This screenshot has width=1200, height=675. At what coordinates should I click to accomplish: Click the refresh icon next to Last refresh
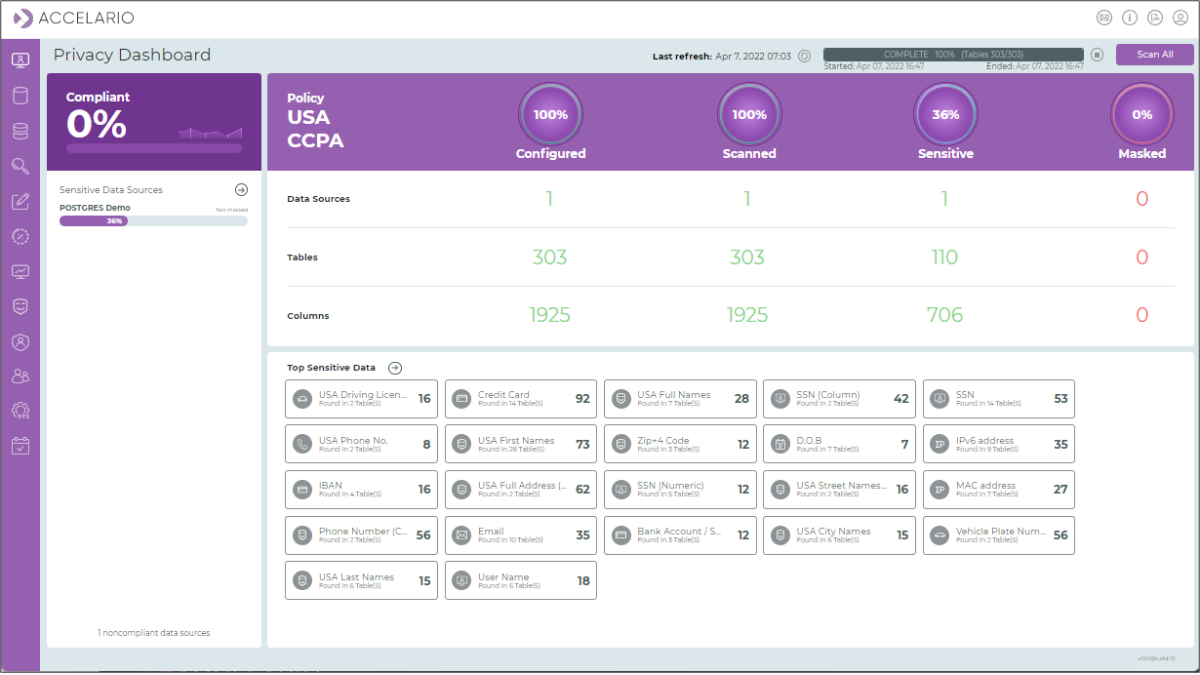pos(804,56)
